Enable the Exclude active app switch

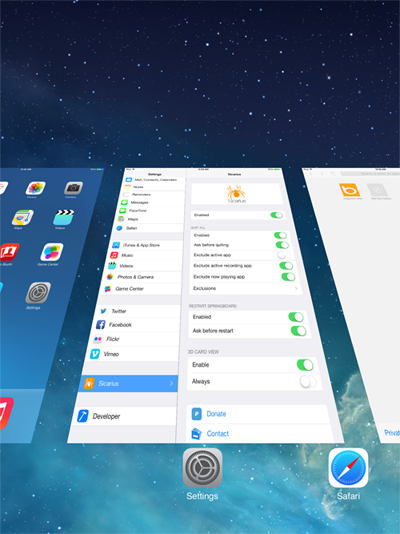point(284,255)
